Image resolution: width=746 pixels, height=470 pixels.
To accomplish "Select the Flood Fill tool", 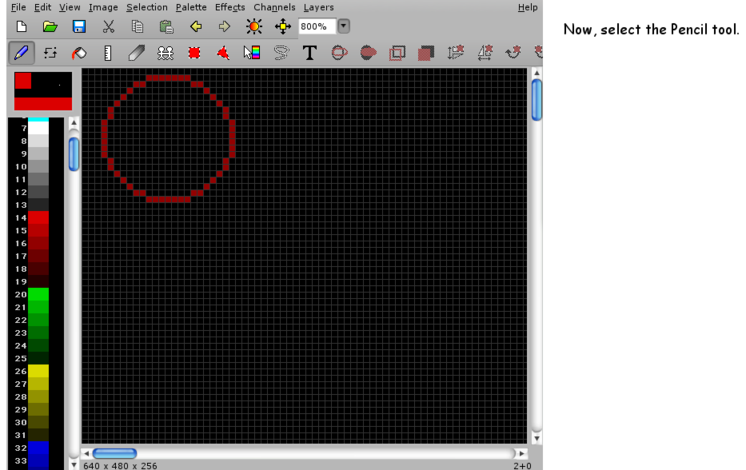I will tap(78, 52).
